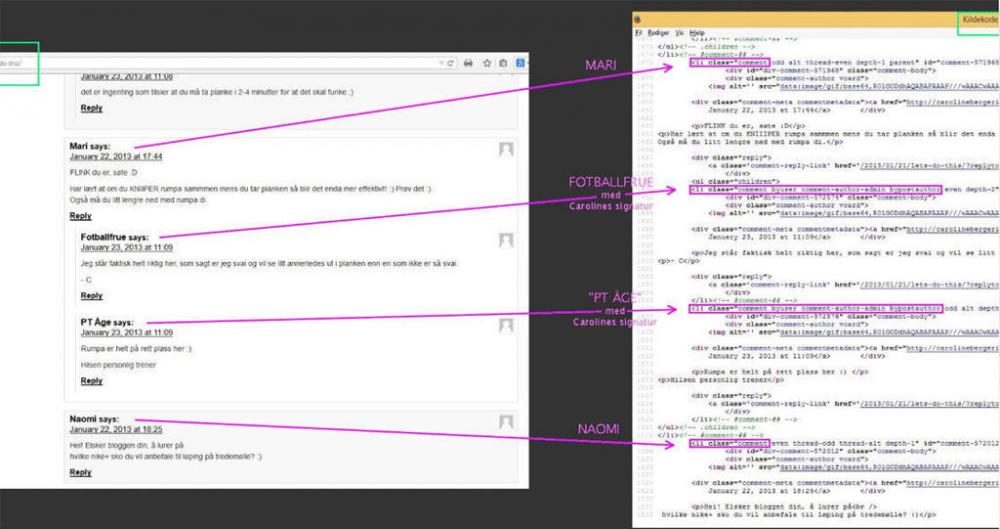
Task: Click the "Fotballfrue says:" author name
Action: click(115, 237)
